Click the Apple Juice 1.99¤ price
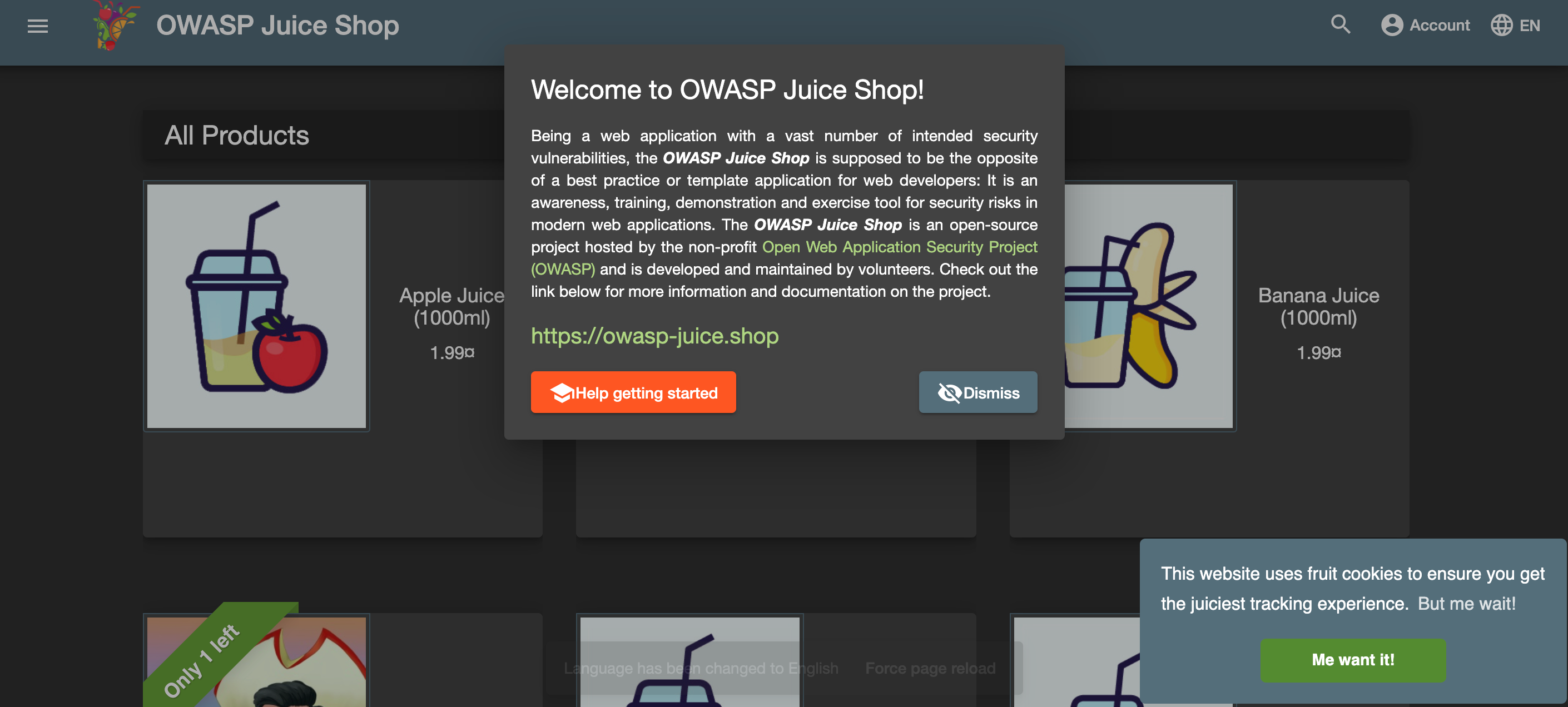 pos(451,352)
